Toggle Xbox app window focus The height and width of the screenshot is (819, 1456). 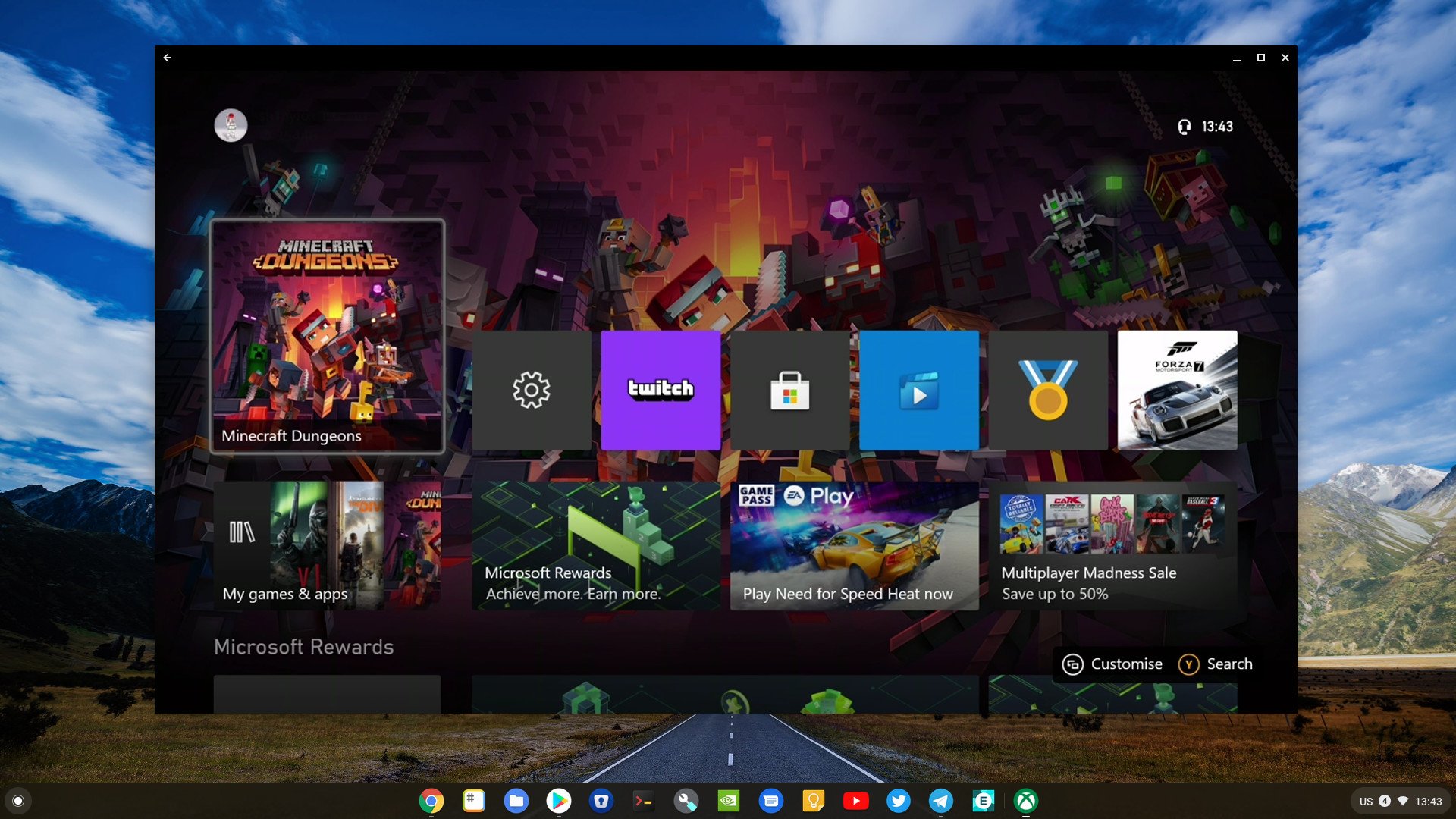[x=1026, y=798]
